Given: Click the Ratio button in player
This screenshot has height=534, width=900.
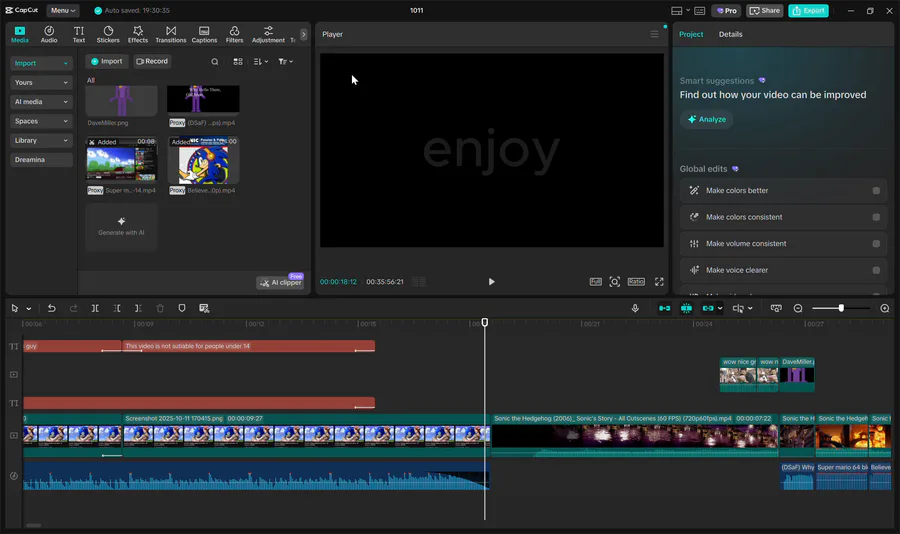Looking at the screenshot, I should coord(636,282).
